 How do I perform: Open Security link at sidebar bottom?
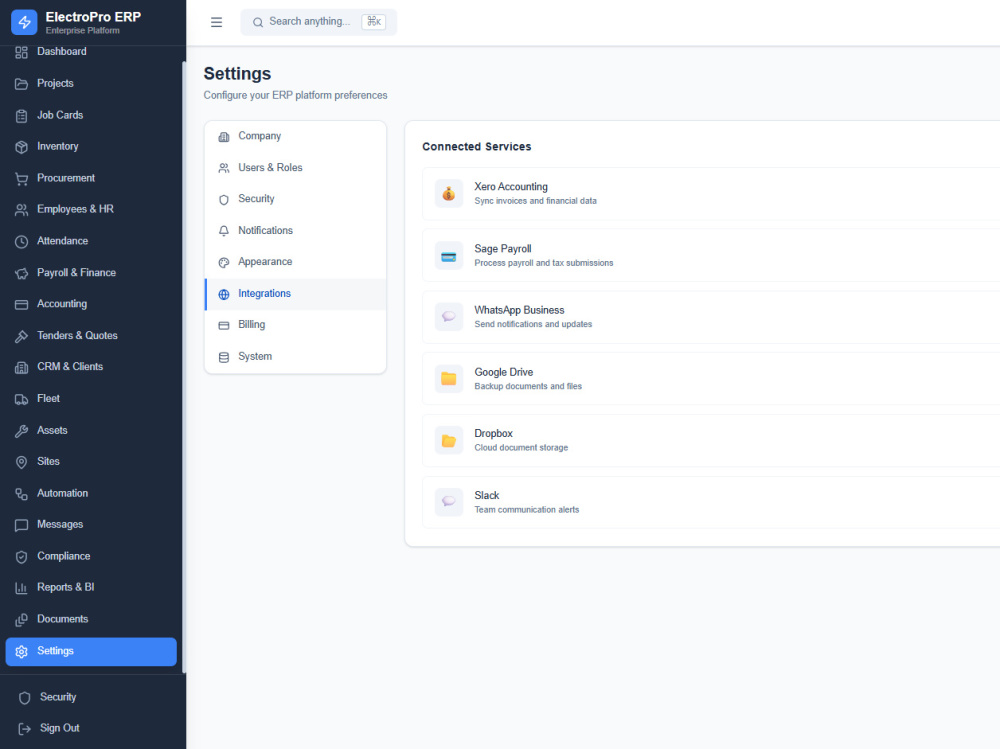coord(91,697)
